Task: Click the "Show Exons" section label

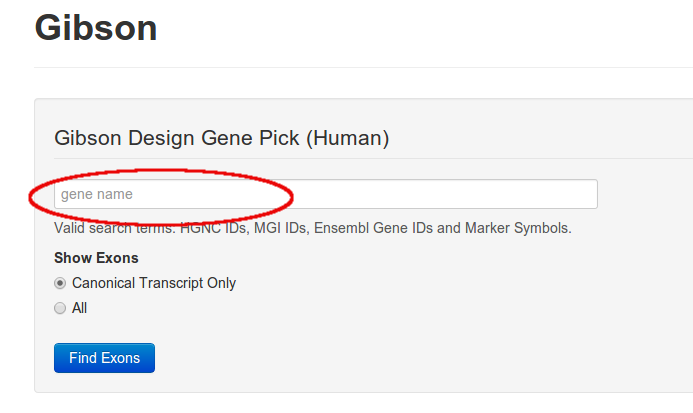Action: coord(96,258)
